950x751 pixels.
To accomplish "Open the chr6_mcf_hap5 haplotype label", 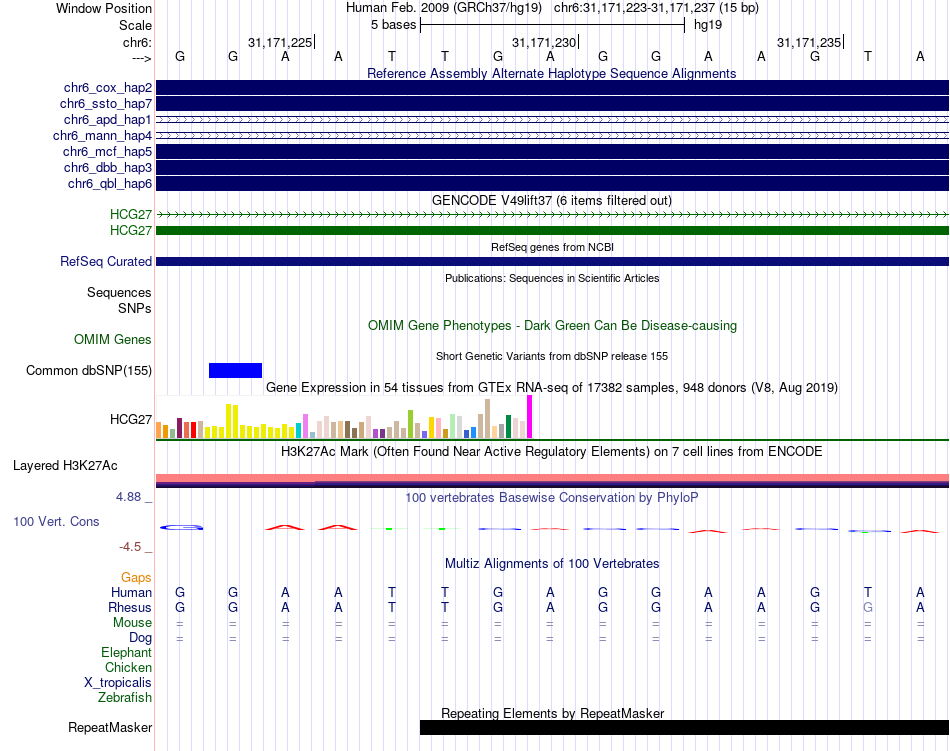I will (107, 151).
